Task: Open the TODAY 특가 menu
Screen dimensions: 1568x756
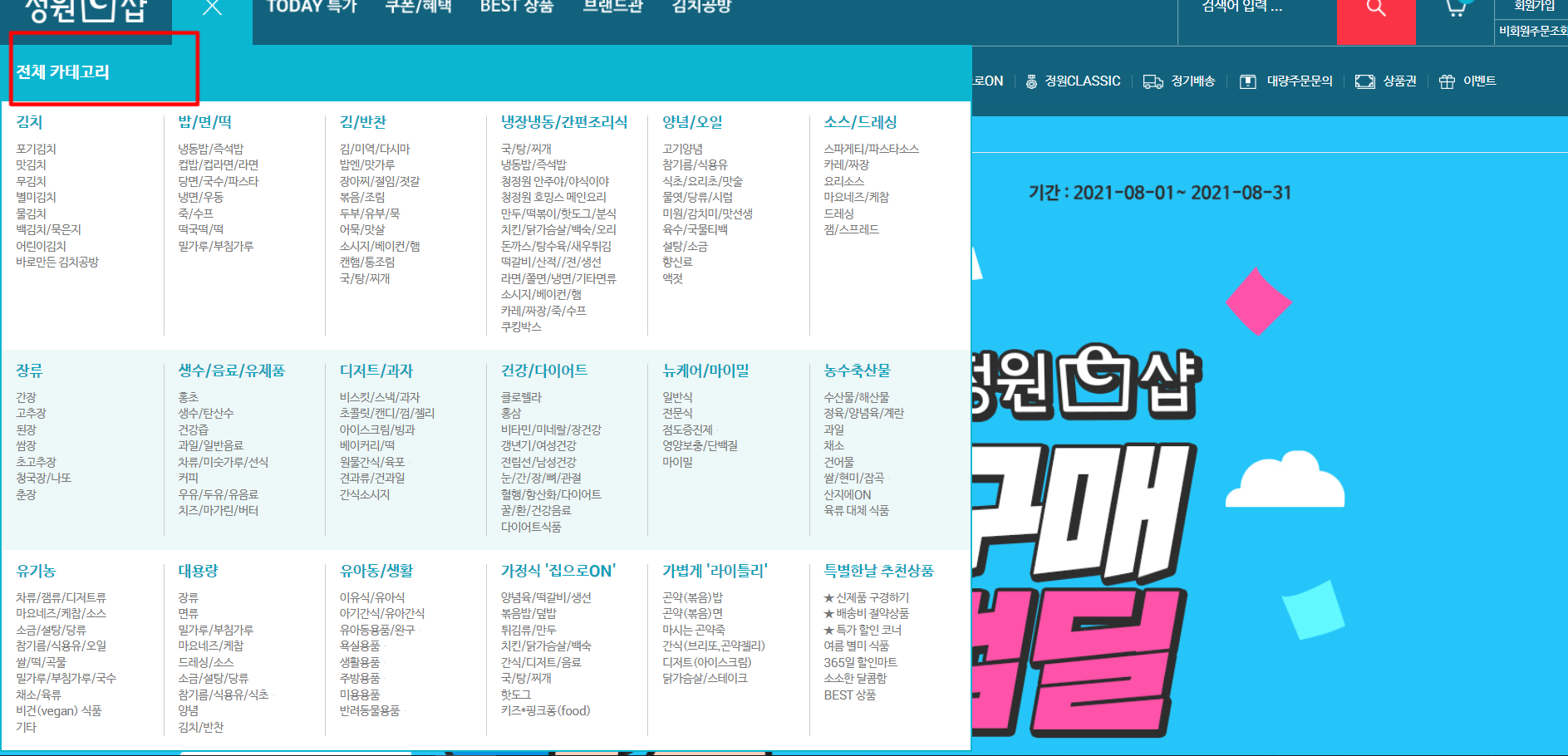Action: click(312, 7)
